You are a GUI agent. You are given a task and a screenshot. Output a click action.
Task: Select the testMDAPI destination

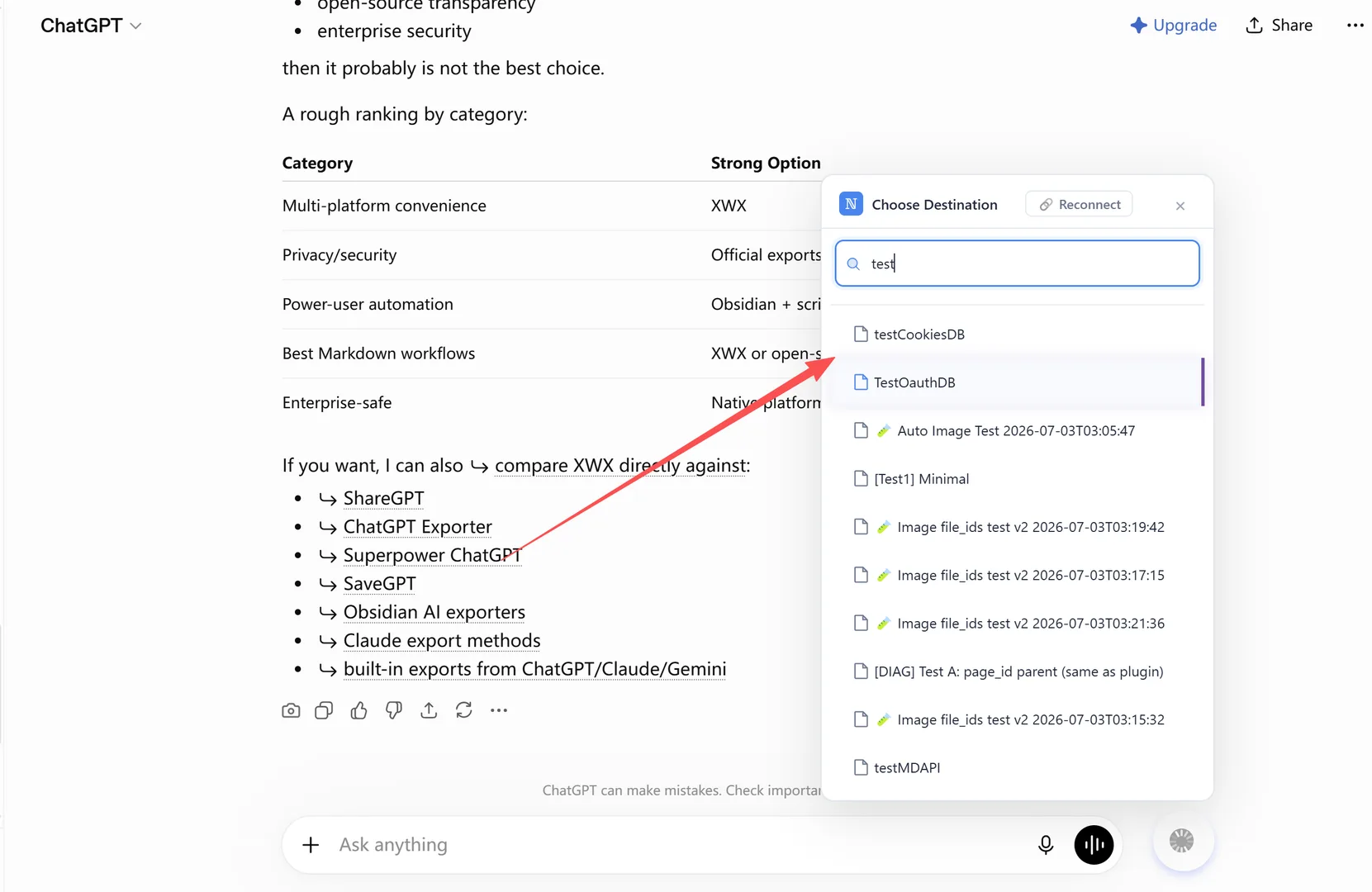(1017, 768)
